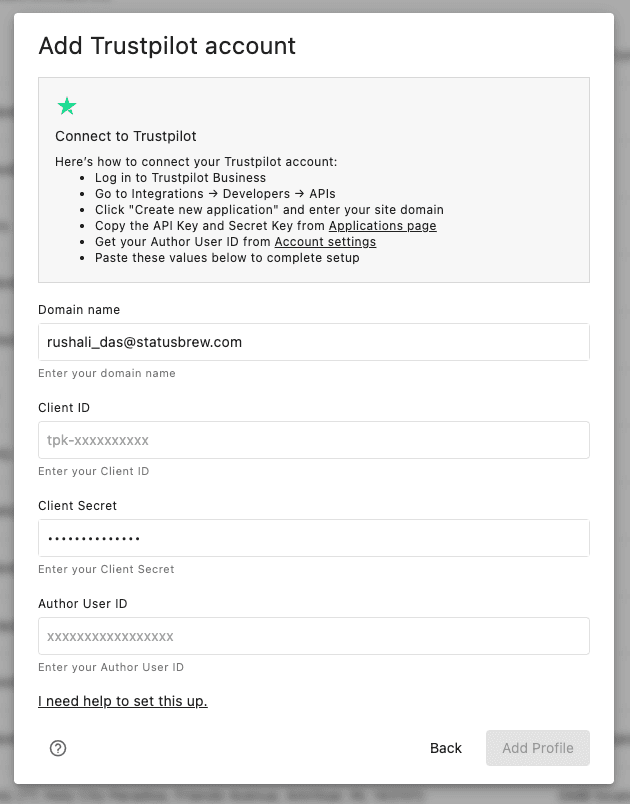Viewport: 630px width, 804px height.
Task: Follow the Account settings link
Action: click(x=325, y=242)
